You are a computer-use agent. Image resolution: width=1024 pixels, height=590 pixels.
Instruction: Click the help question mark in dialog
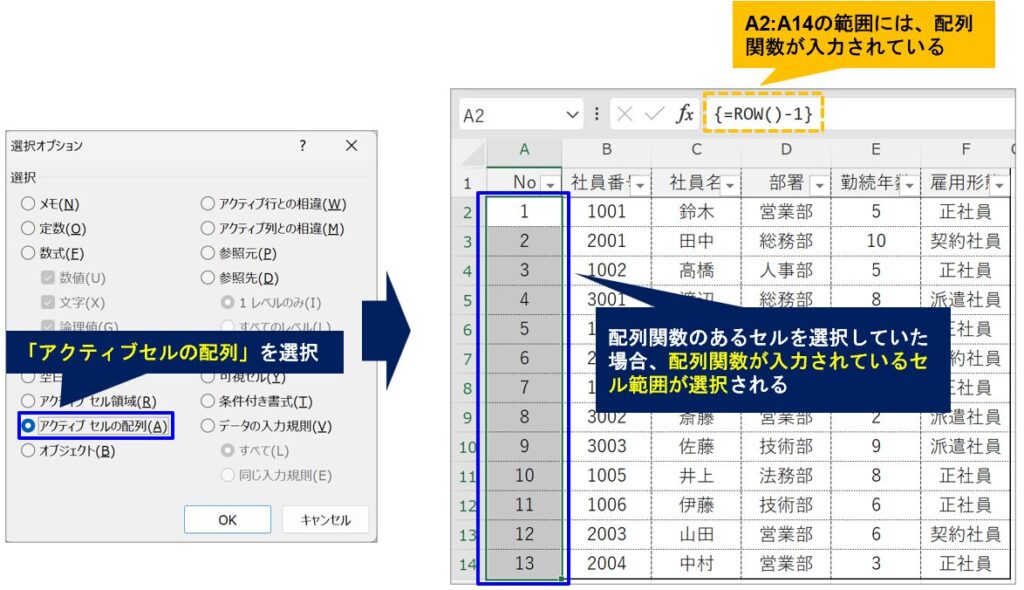(x=303, y=146)
